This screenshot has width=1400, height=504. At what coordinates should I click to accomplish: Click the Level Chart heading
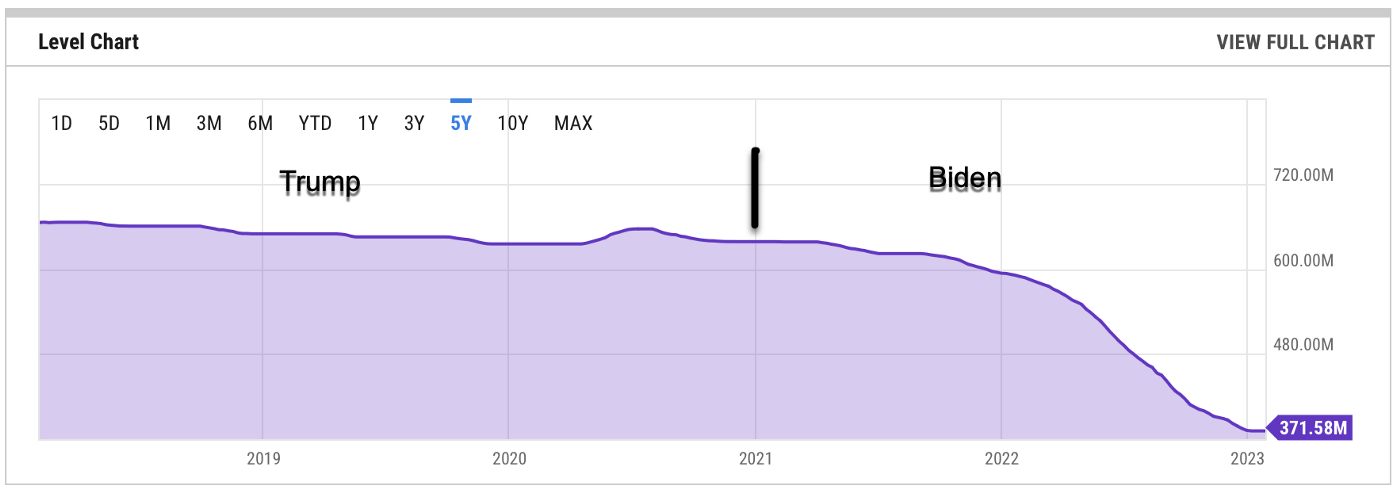point(89,42)
